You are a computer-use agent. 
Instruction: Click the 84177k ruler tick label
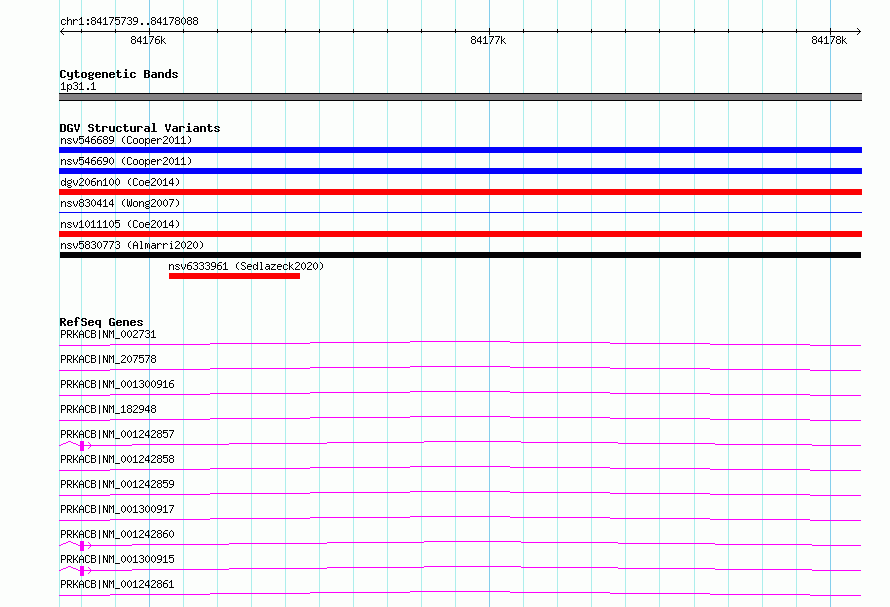[488, 40]
